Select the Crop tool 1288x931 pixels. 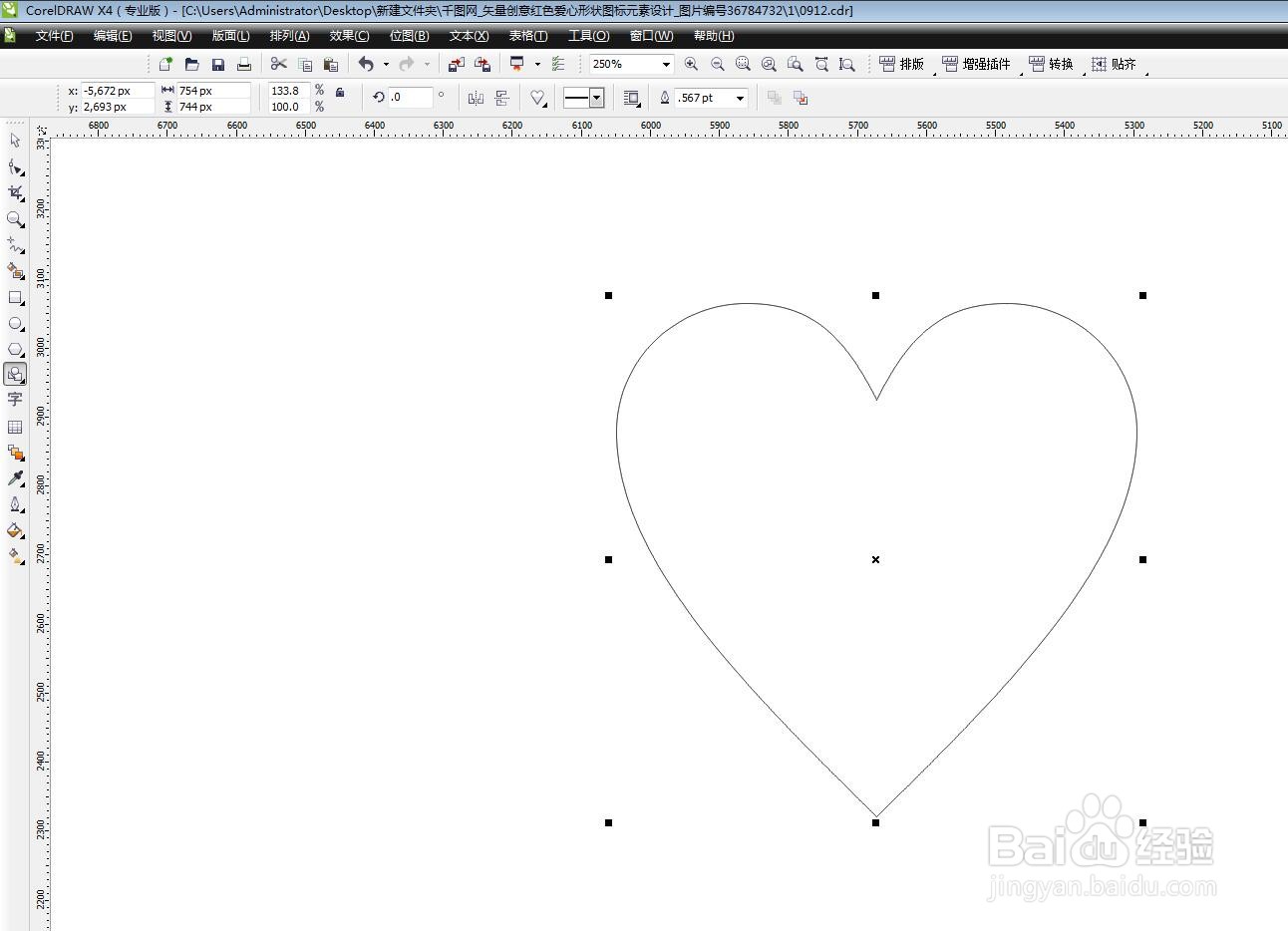coord(15,192)
